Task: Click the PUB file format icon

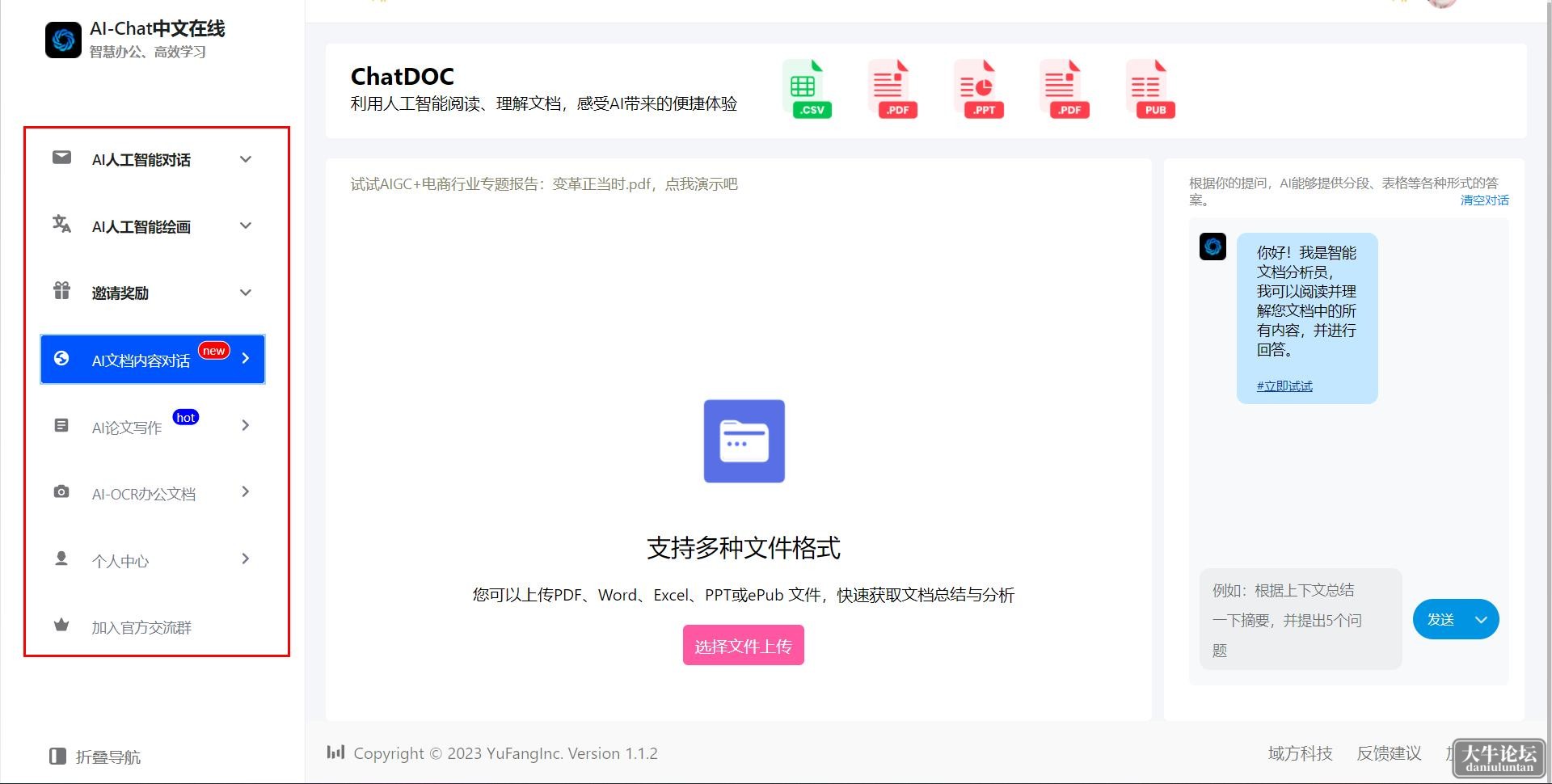Action: pos(1150,88)
